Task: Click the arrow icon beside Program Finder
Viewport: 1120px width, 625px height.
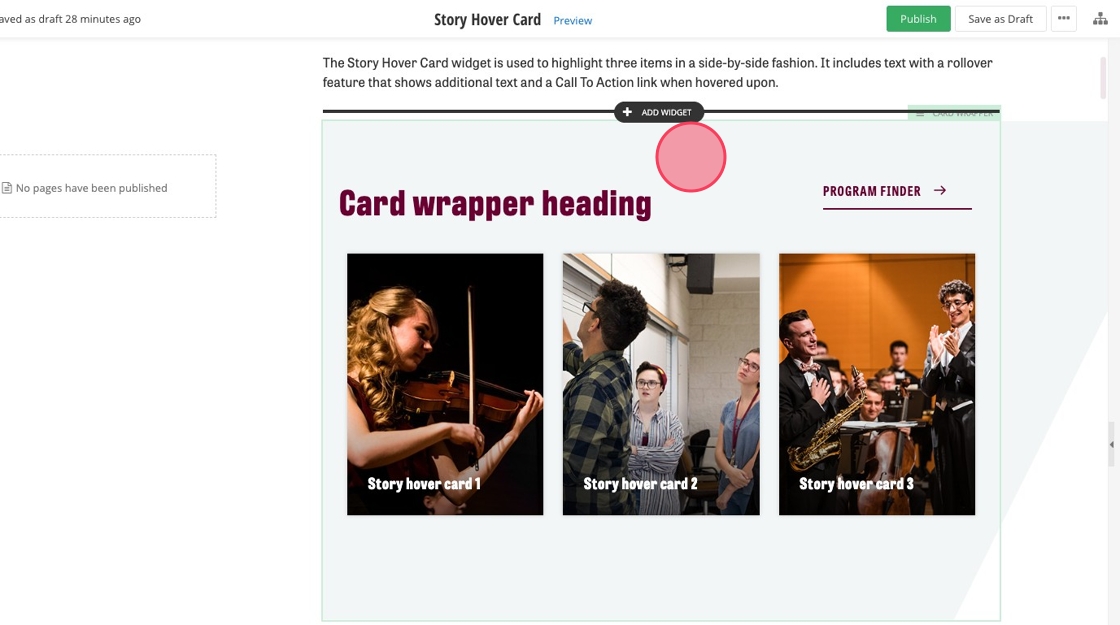Action: (940, 191)
